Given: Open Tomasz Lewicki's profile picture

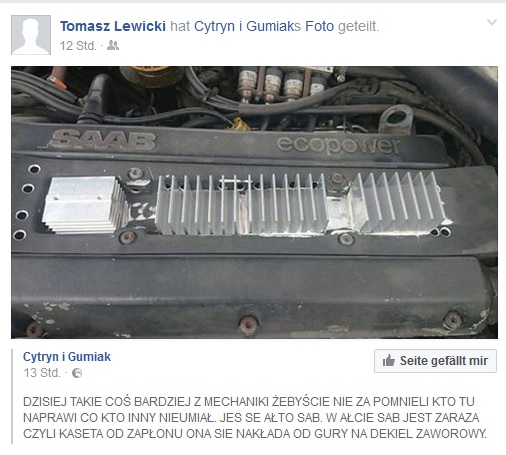Looking at the screenshot, I should point(31,35).
